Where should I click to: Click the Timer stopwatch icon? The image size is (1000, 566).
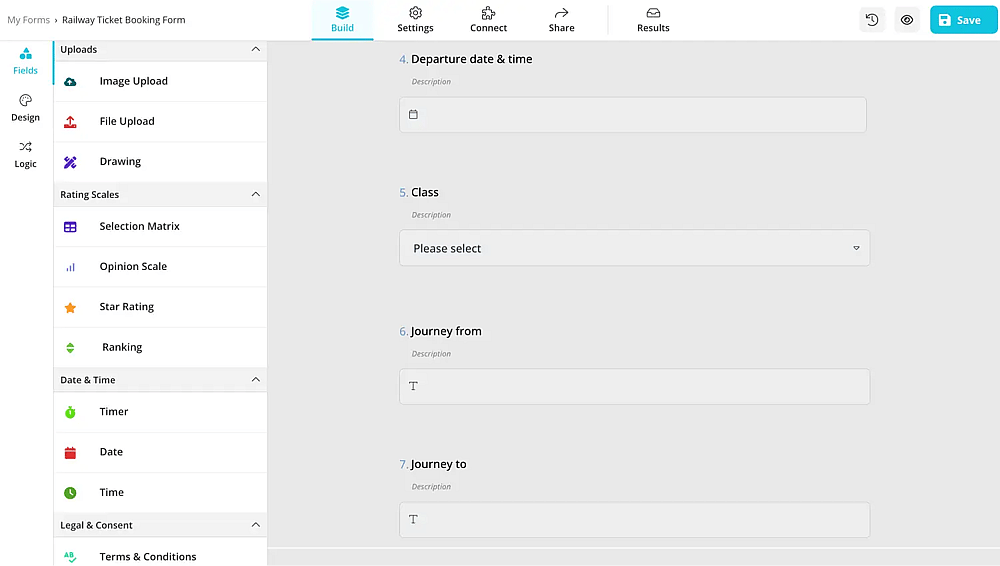[70, 412]
